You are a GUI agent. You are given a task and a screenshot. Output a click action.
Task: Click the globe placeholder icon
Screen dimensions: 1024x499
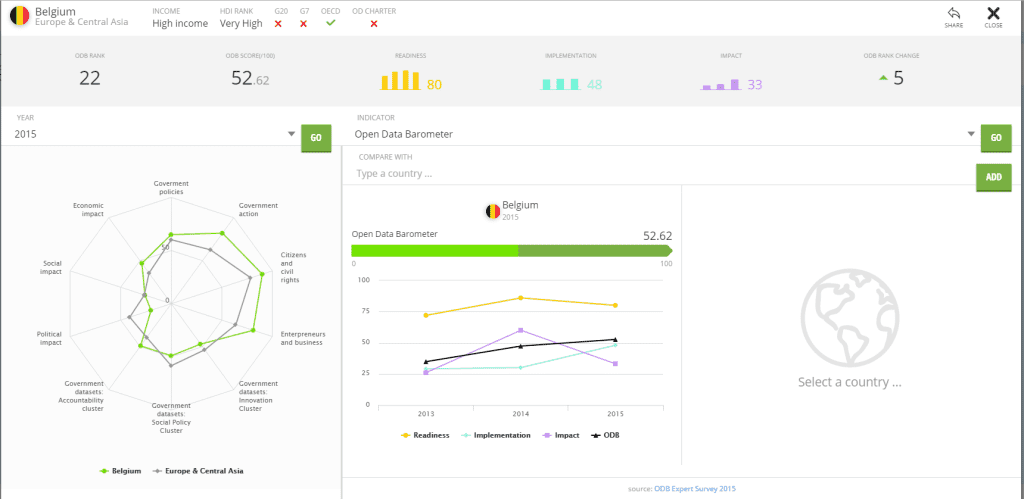point(849,315)
